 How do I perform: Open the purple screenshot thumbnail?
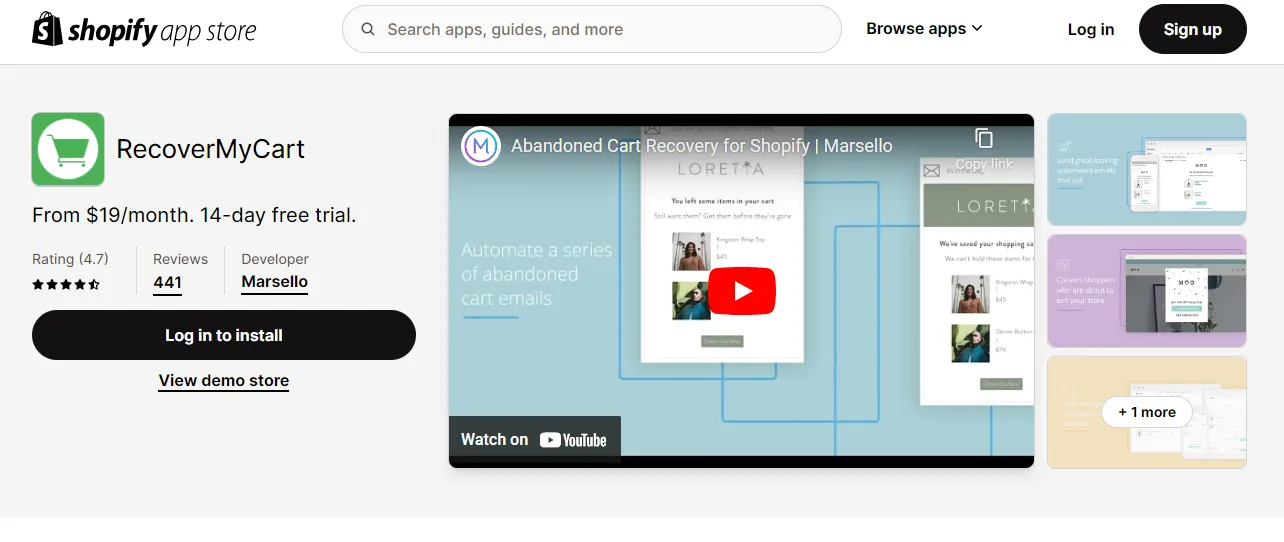coord(1147,291)
